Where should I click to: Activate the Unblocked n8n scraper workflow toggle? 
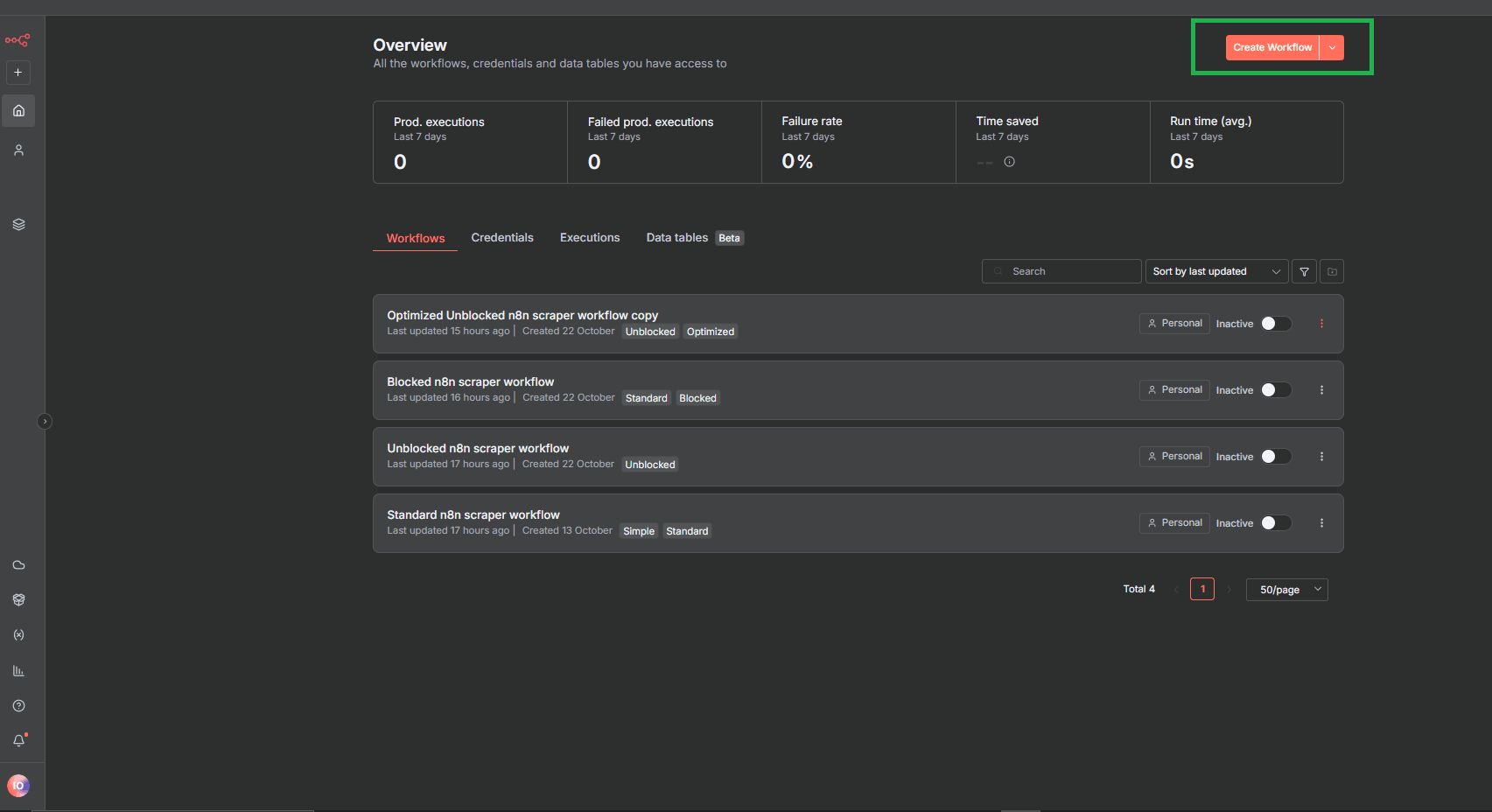(1276, 457)
